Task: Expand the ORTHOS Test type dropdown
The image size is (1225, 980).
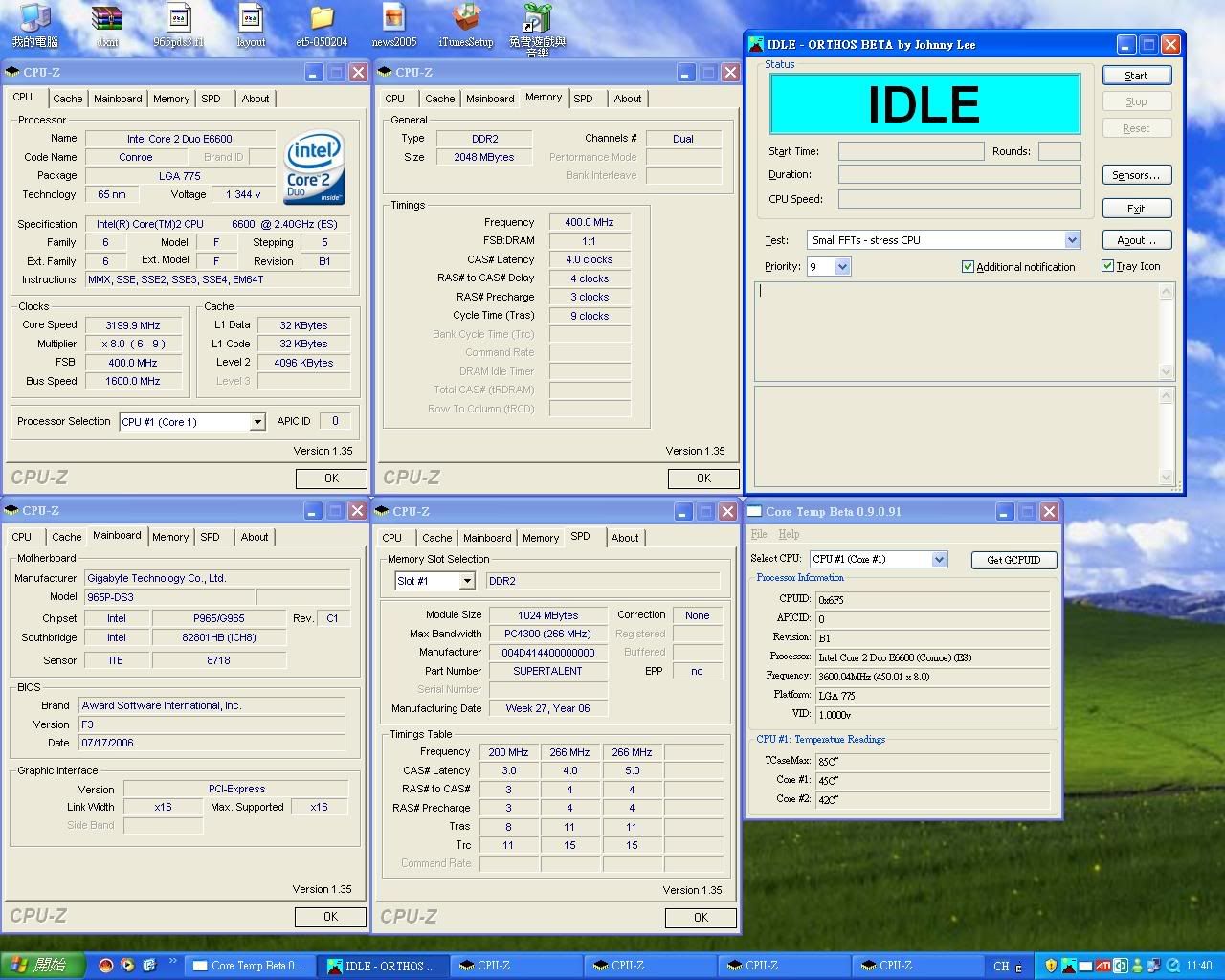Action: (x=1072, y=240)
